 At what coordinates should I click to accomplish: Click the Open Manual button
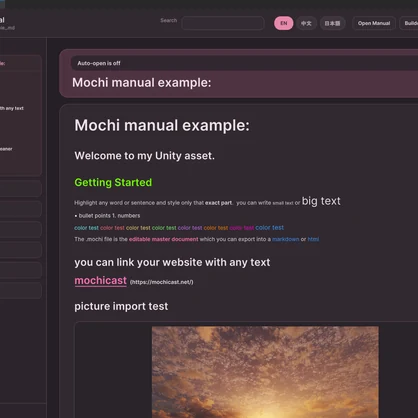point(374,23)
